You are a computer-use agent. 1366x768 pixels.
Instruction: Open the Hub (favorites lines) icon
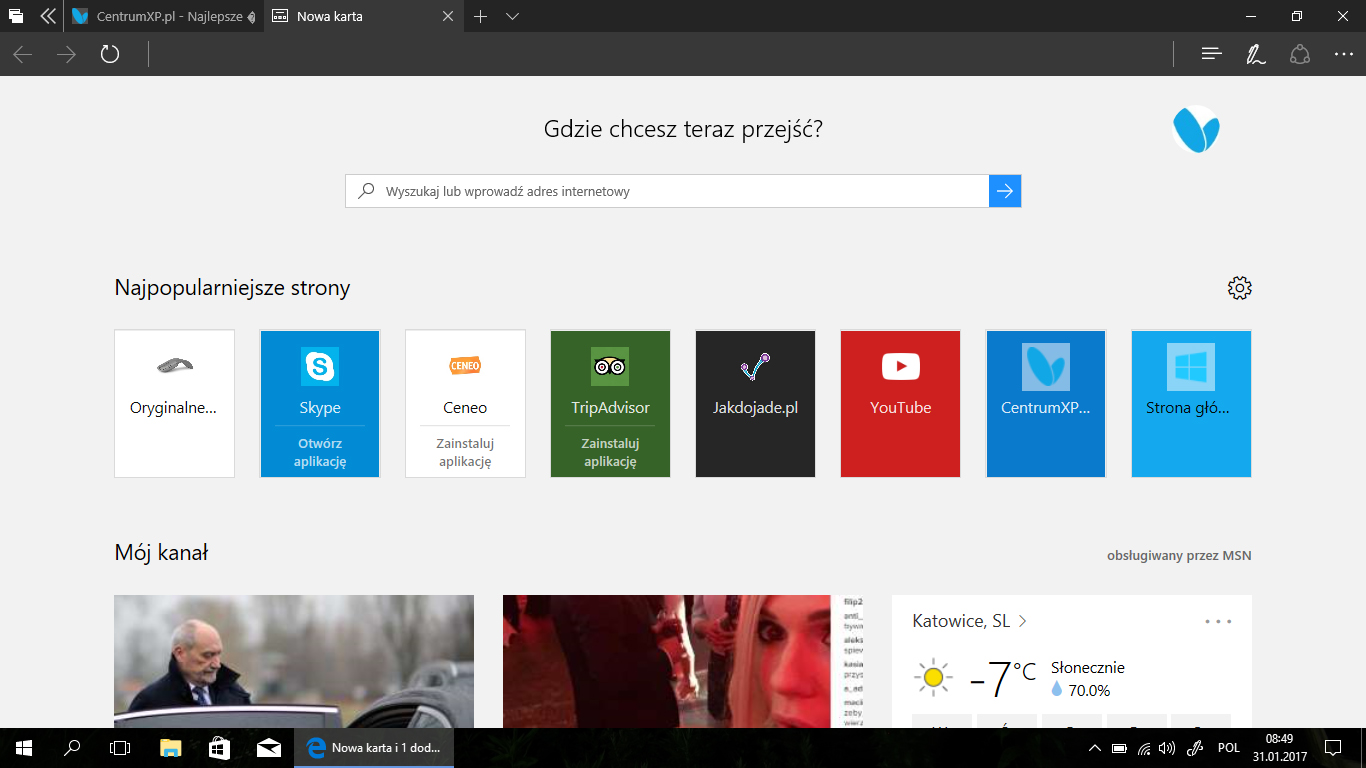point(1212,54)
